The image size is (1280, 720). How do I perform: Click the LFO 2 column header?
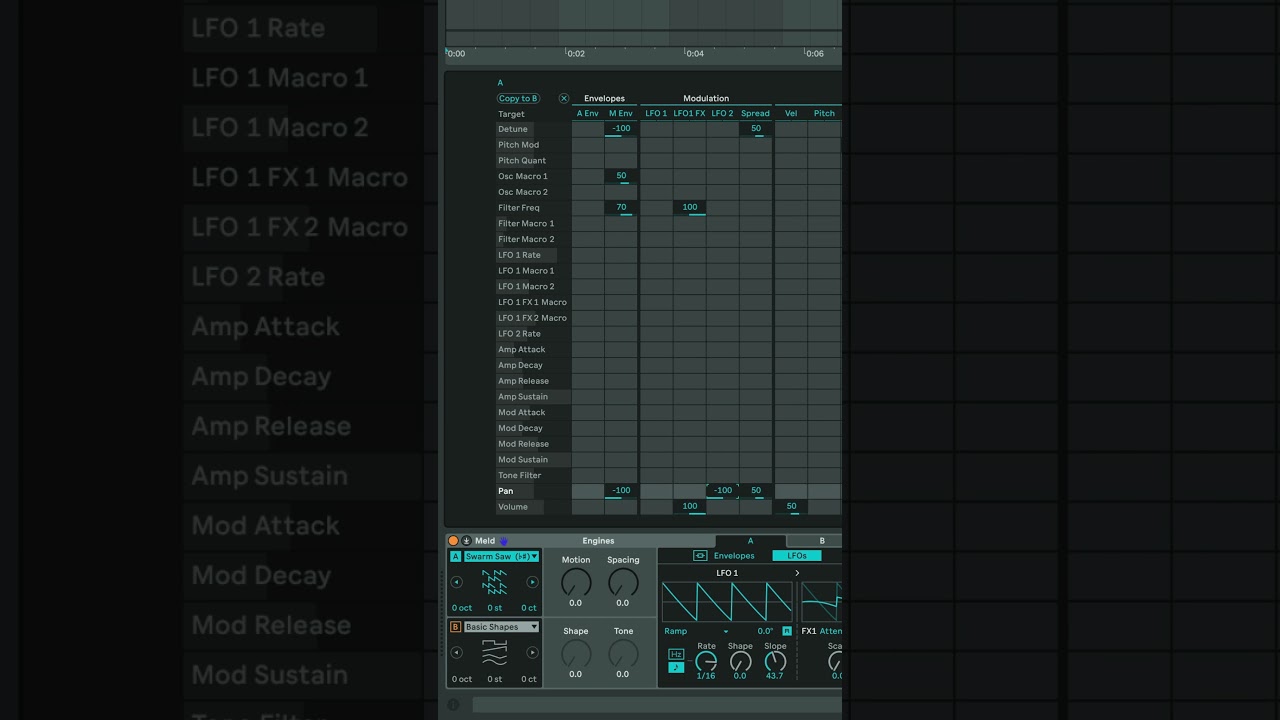pyautogui.click(x=722, y=113)
